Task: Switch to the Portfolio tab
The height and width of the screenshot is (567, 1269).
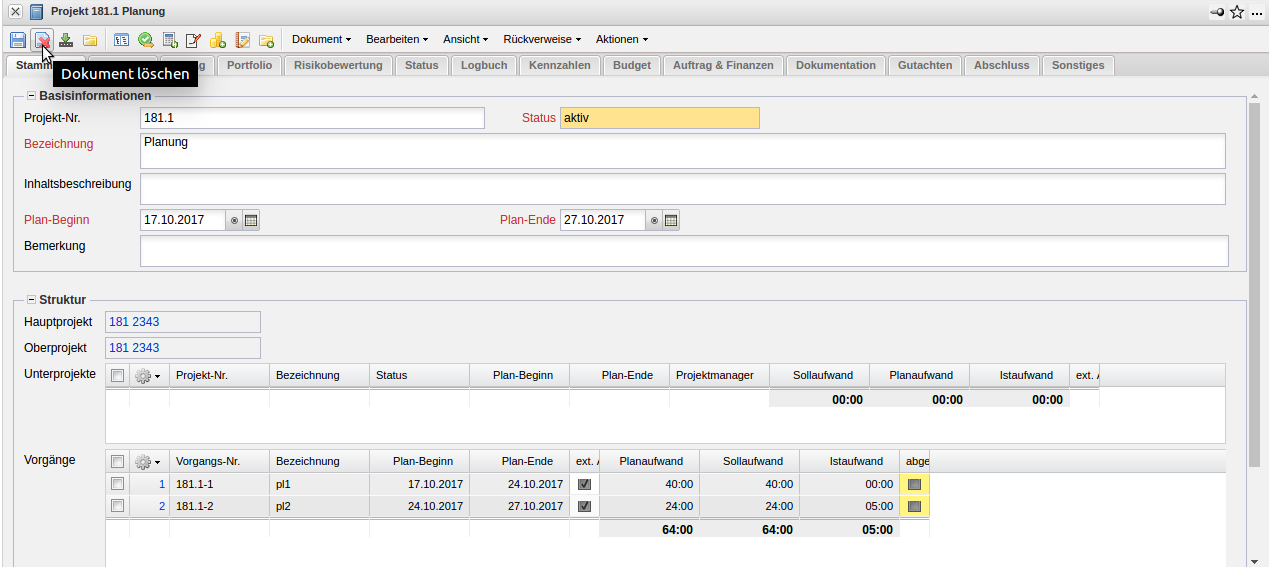Action: pyautogui.click(x=249, y=65)
